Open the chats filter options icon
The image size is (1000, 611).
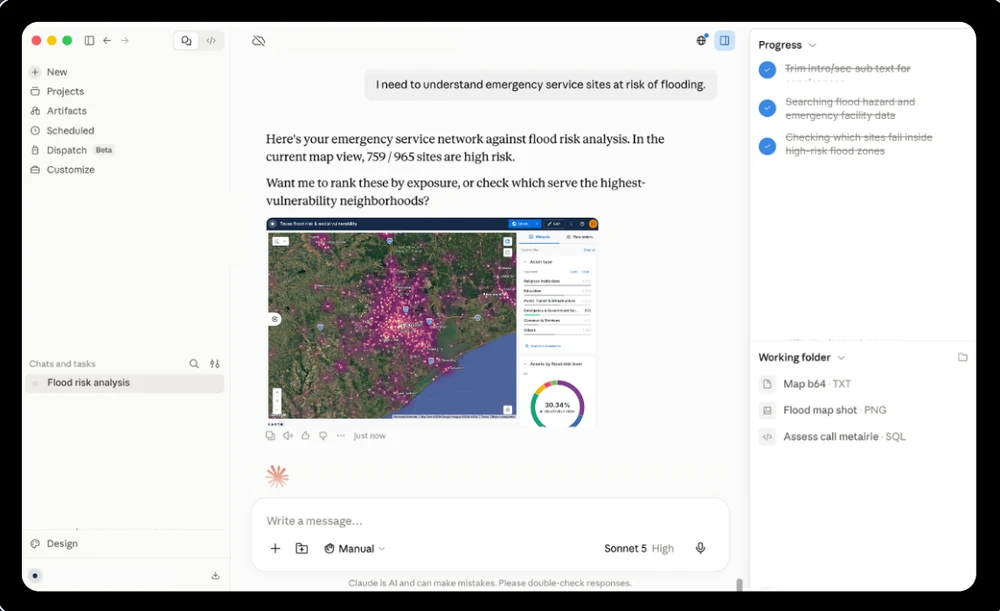pos(215,364)
